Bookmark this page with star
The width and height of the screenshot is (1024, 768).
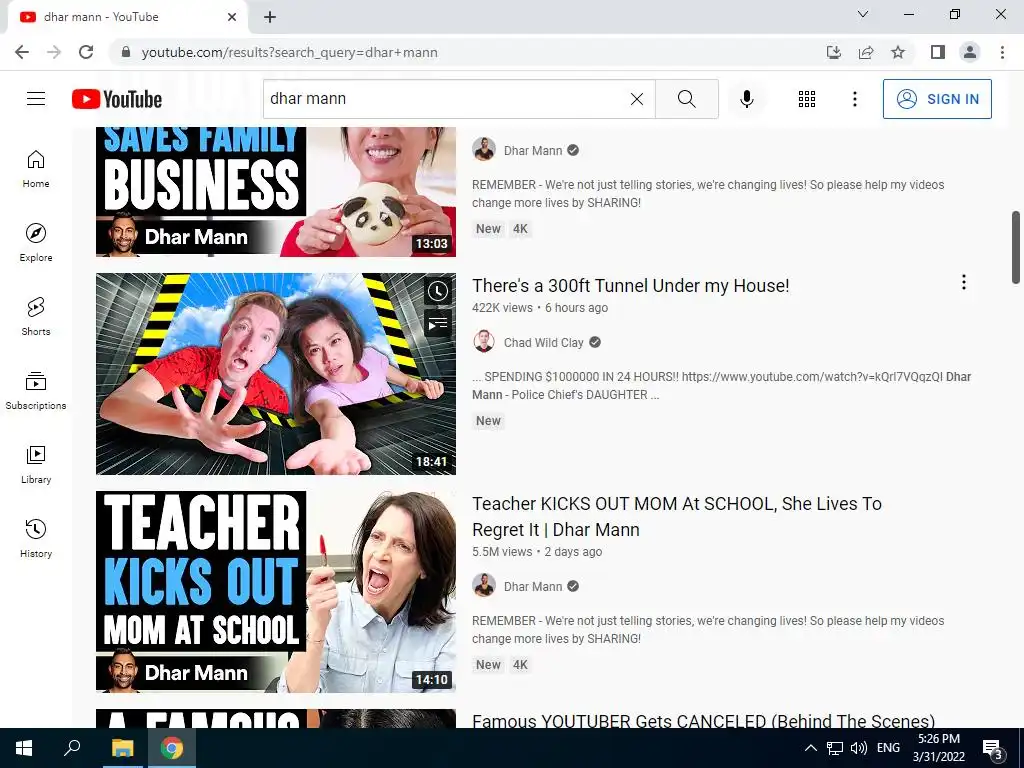(898, 52)
